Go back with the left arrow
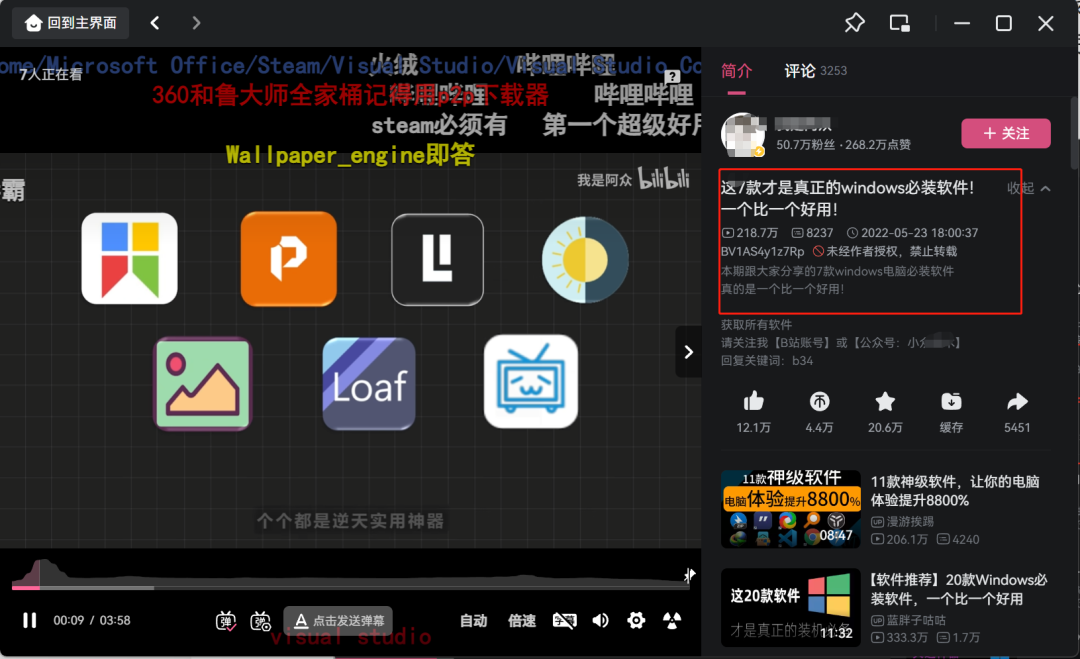Screen dimensions: 1080x659 click(x=155, y=23)
